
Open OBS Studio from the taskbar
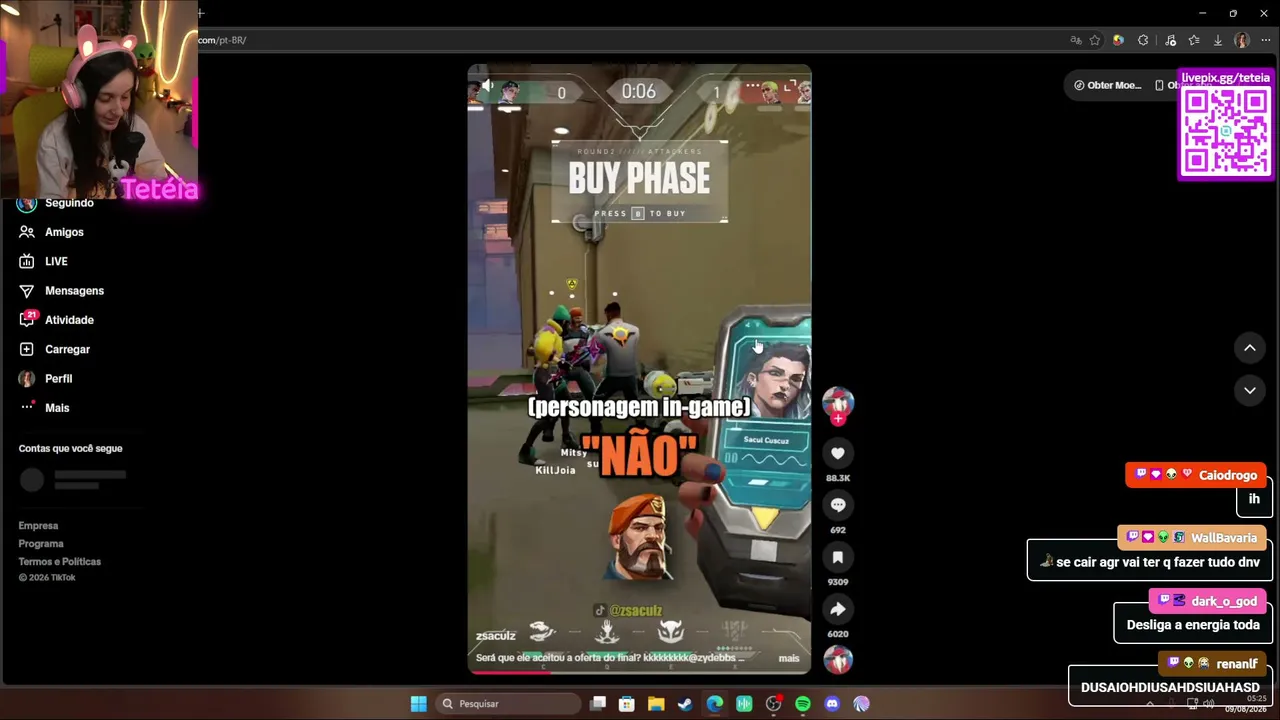pos(773,704)
